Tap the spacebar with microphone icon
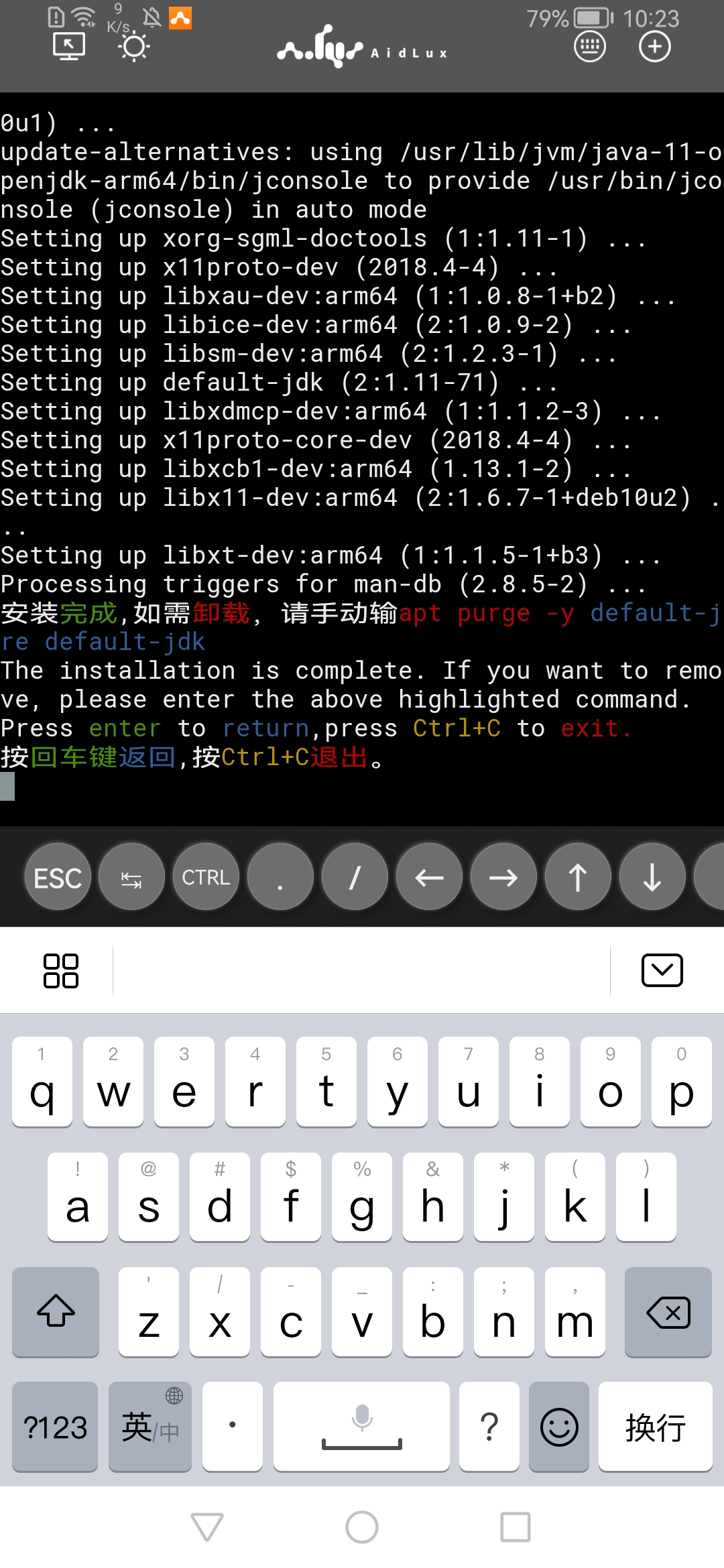 click(x=361, y=1427)
